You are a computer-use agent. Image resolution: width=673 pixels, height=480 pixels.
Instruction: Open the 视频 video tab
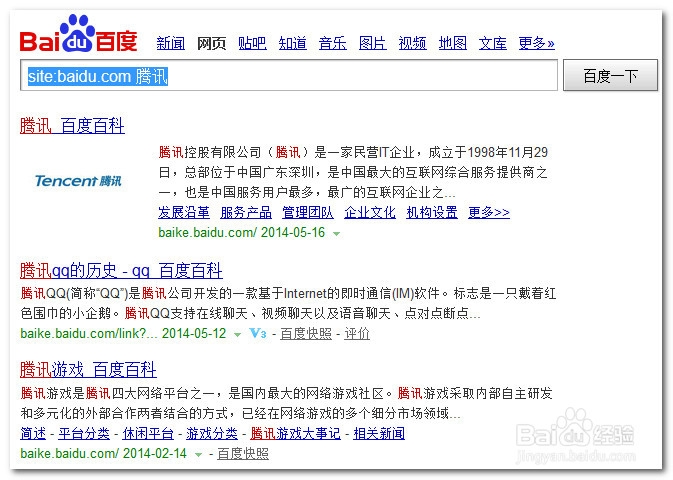[412, 43]
